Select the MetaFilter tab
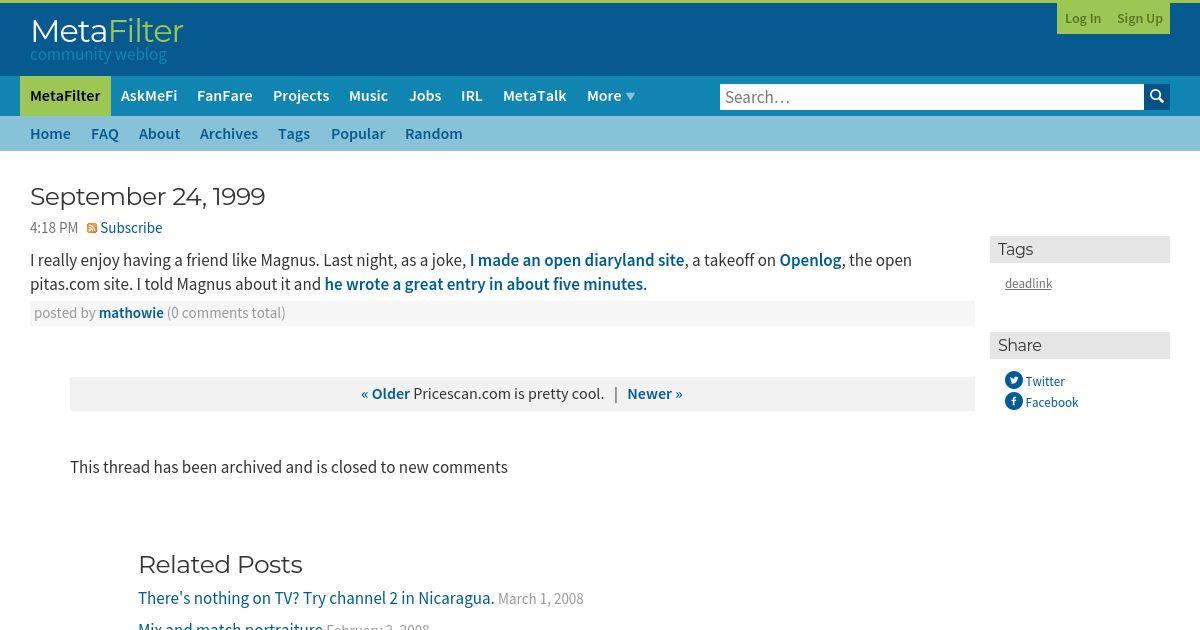1200x630 pixels. click(x=65, y=96)
